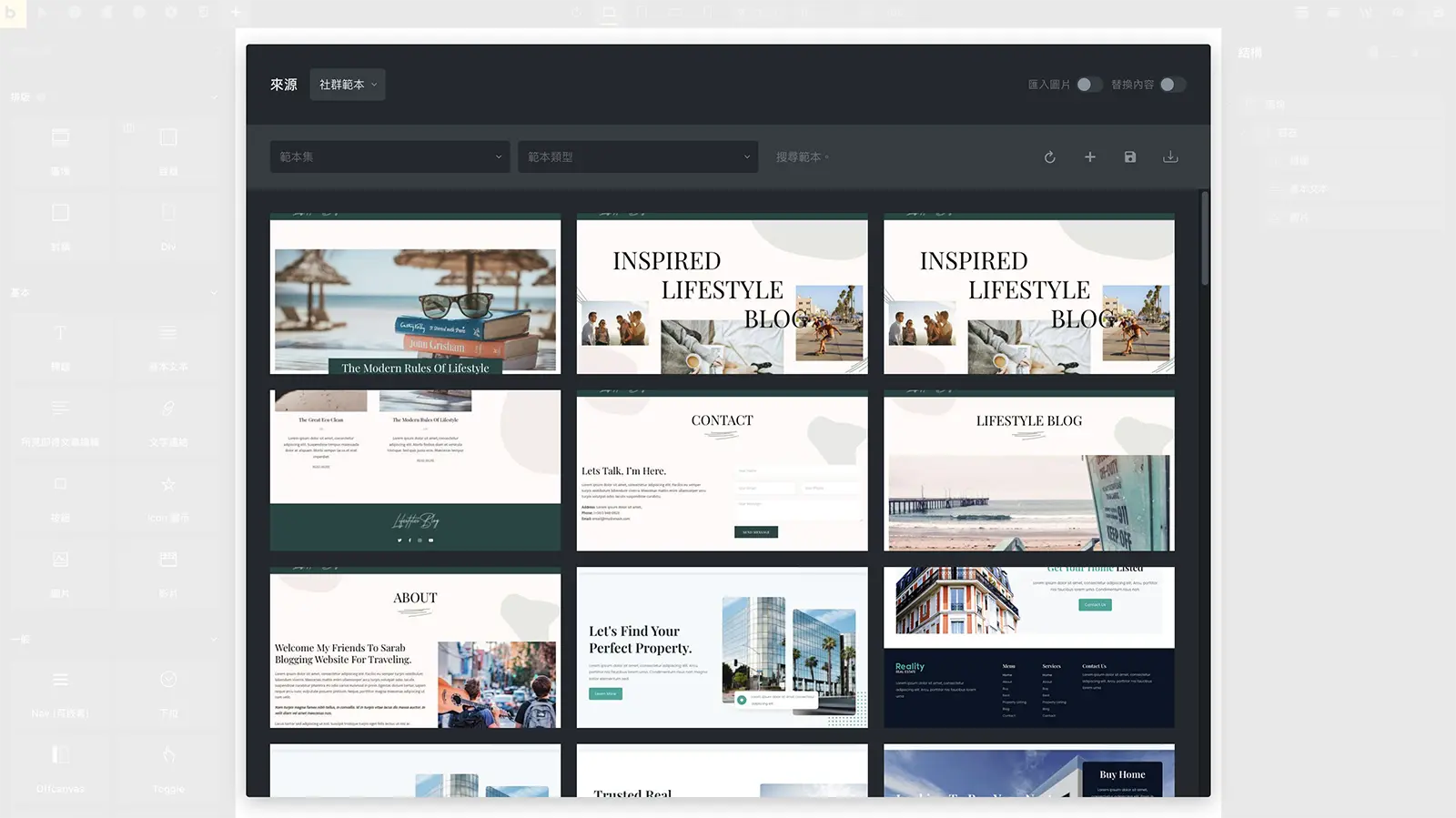1456x818 pixels.
Task: Click the import template download icon
Action: 1170,157
